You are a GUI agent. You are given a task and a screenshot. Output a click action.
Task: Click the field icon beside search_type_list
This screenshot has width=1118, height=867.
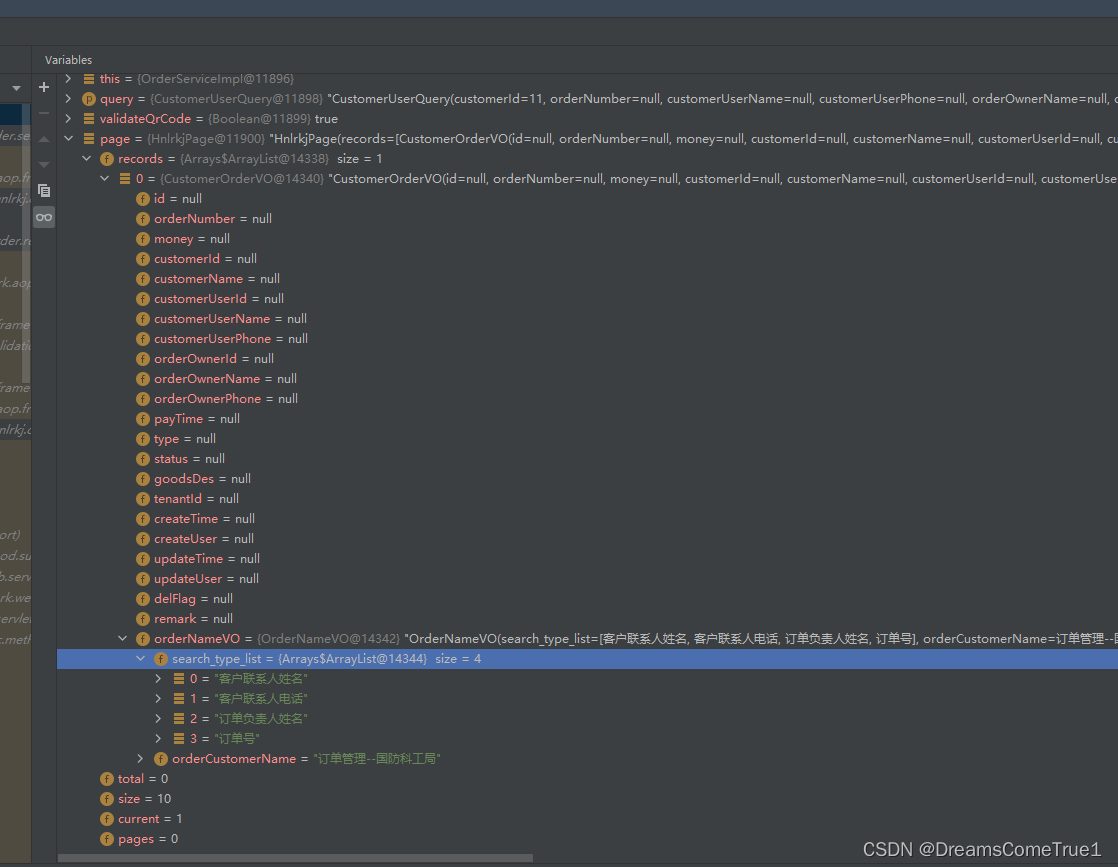(x=161, y=659)
